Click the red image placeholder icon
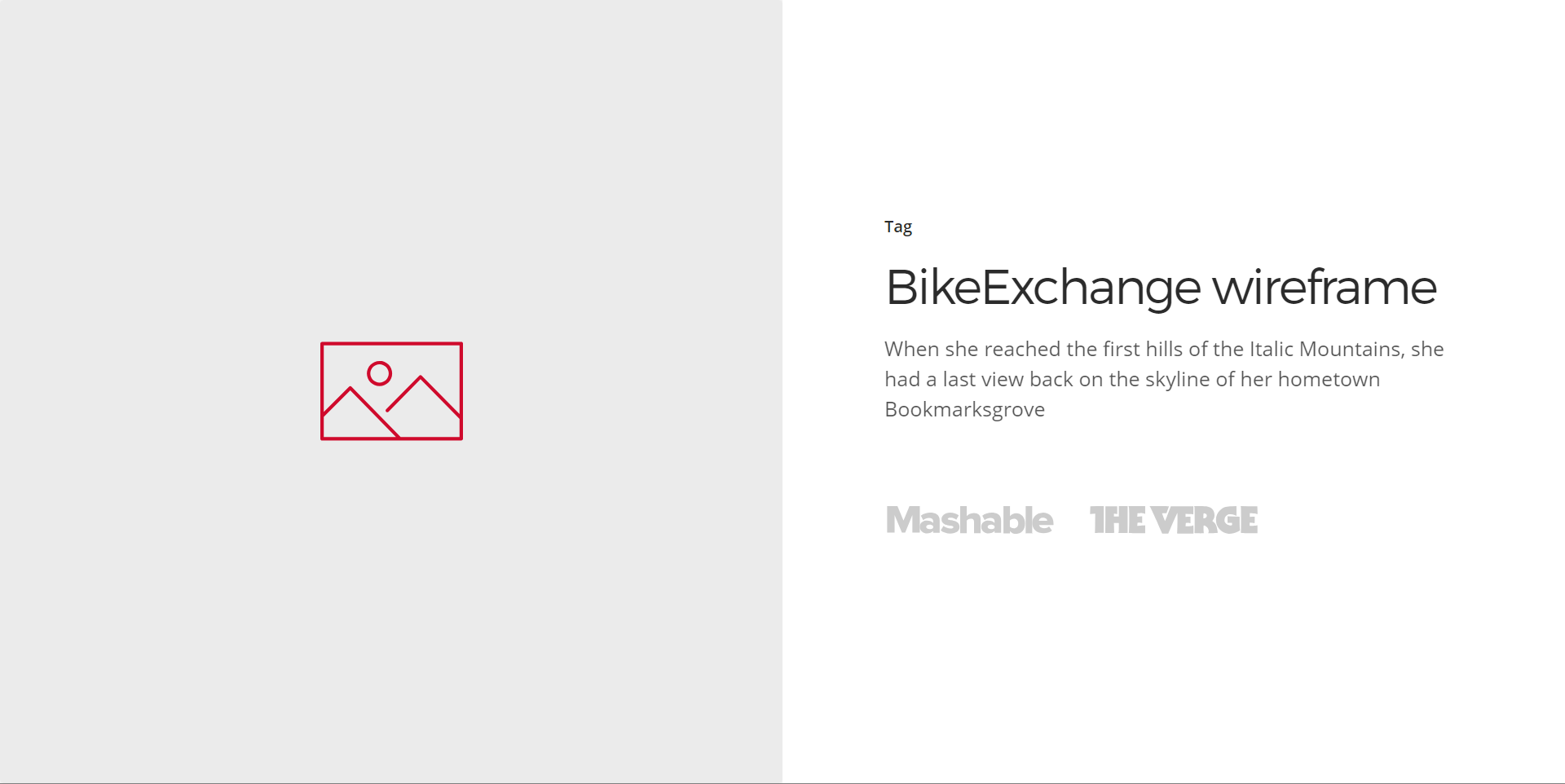Screen dimensions: 1565x784 tap(391, 391)
